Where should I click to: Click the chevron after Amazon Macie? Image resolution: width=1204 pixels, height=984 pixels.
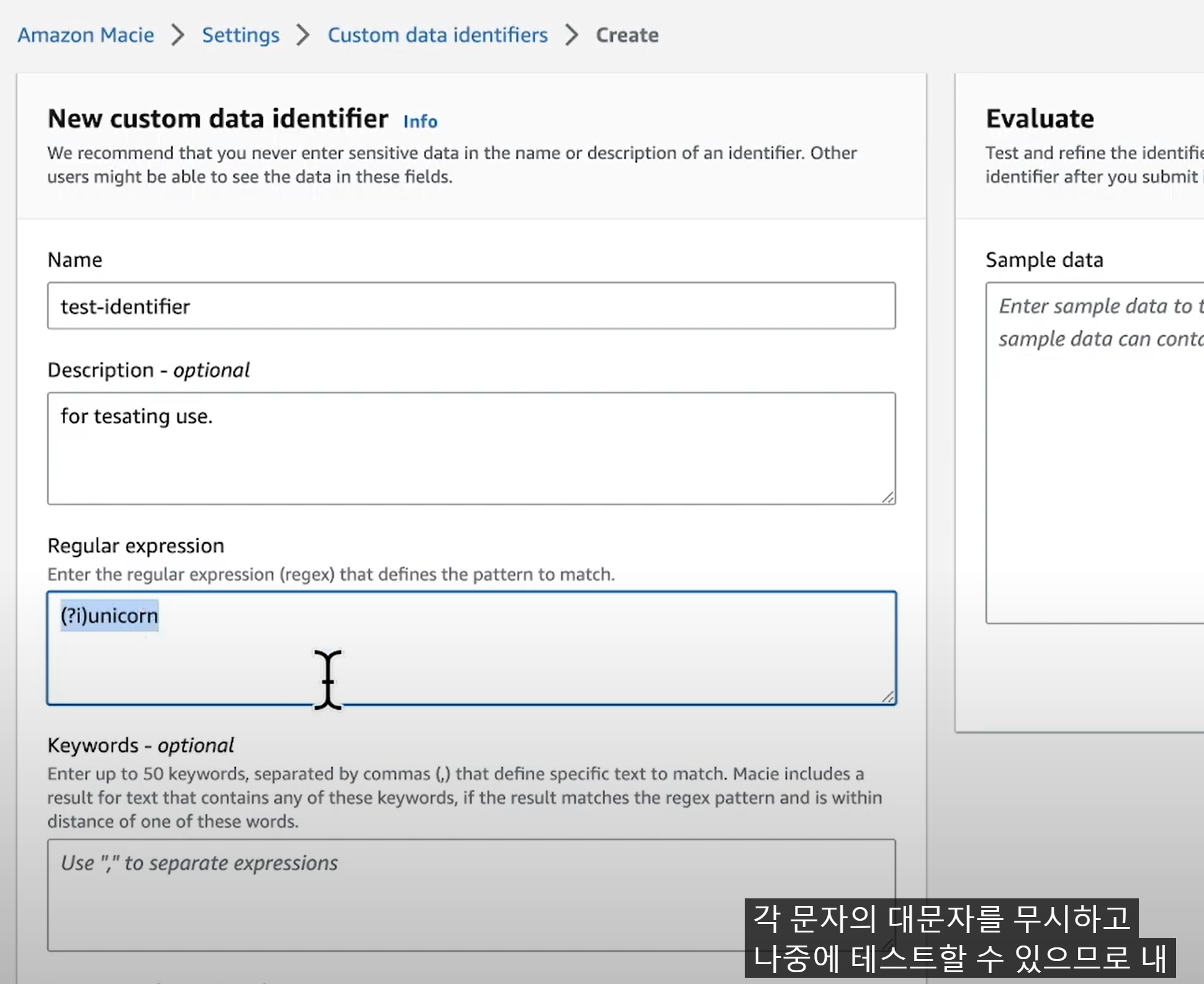click(178, 35)
